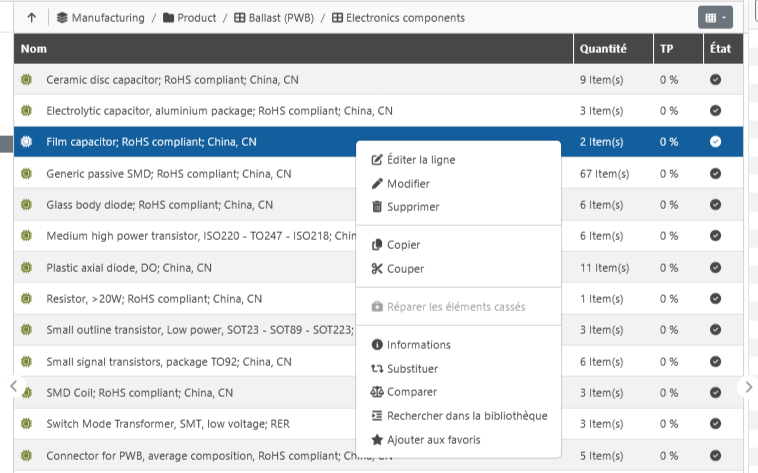Click the status check of Switch Mode Transformer
This screenshot has height=473, width=758.
coord(715,424)
